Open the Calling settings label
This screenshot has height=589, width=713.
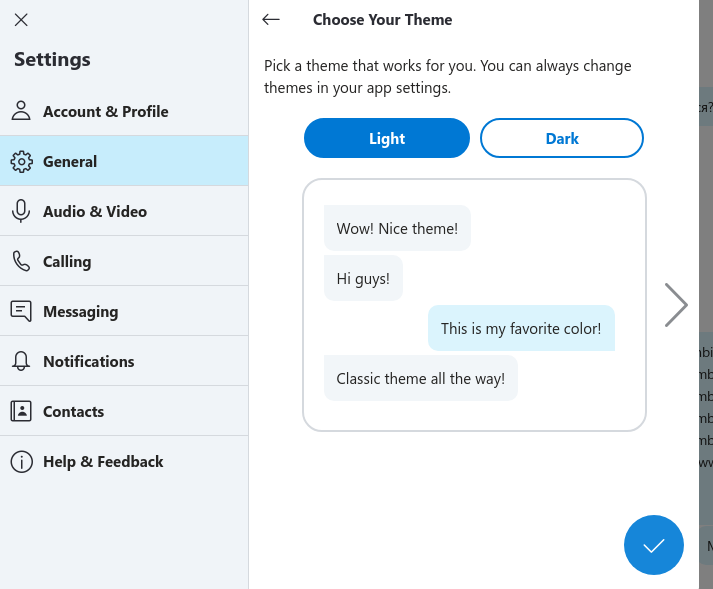tap(67, 261)
